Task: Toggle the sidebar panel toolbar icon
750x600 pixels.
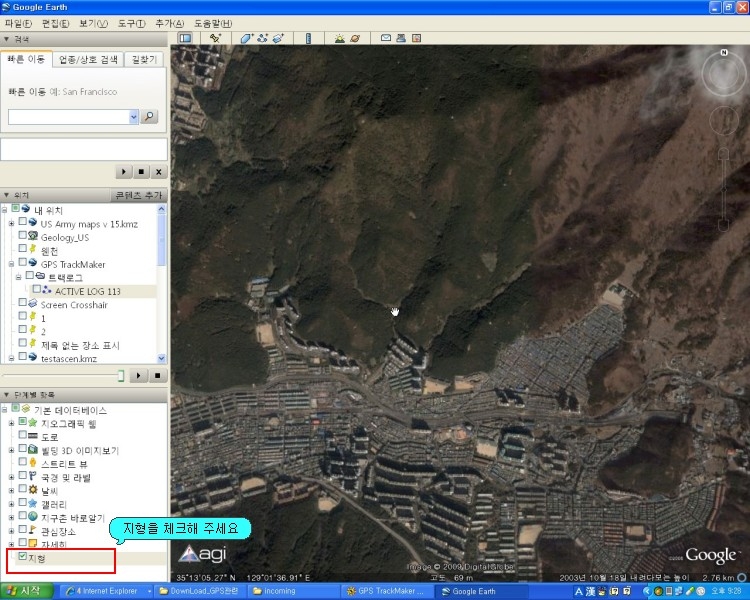Action: click(x=185, y=38)
